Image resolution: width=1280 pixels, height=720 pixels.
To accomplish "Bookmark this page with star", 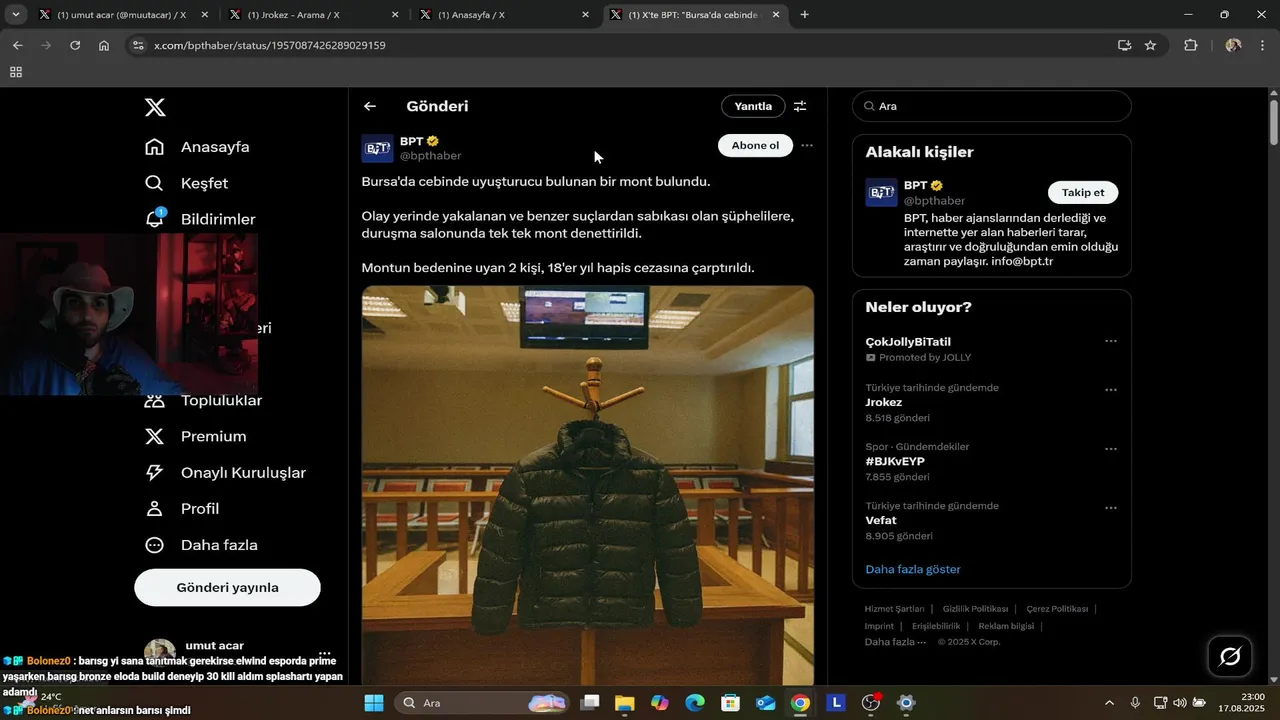I will coord(1151,45).
